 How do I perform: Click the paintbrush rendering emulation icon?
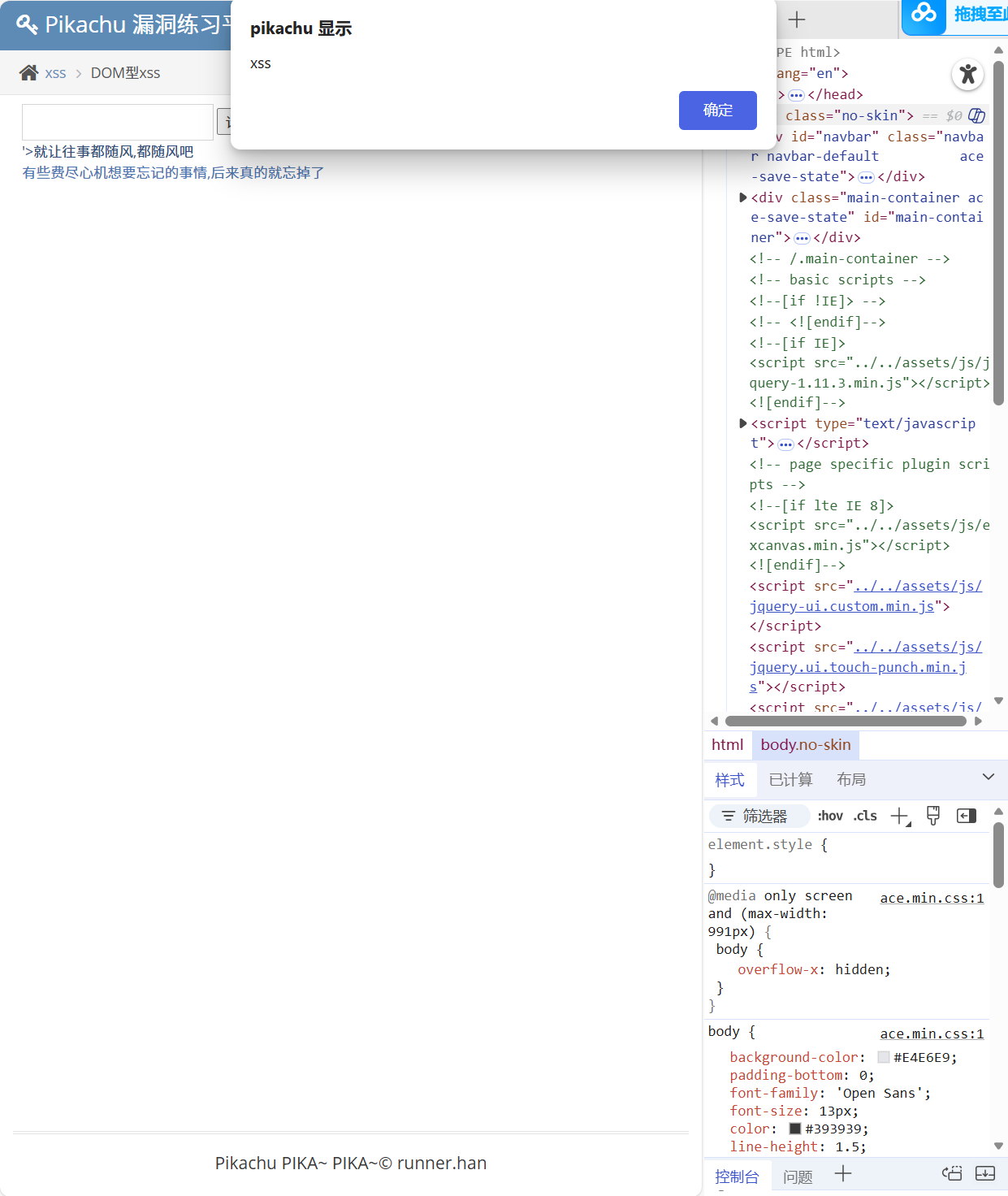coord(933,816)
